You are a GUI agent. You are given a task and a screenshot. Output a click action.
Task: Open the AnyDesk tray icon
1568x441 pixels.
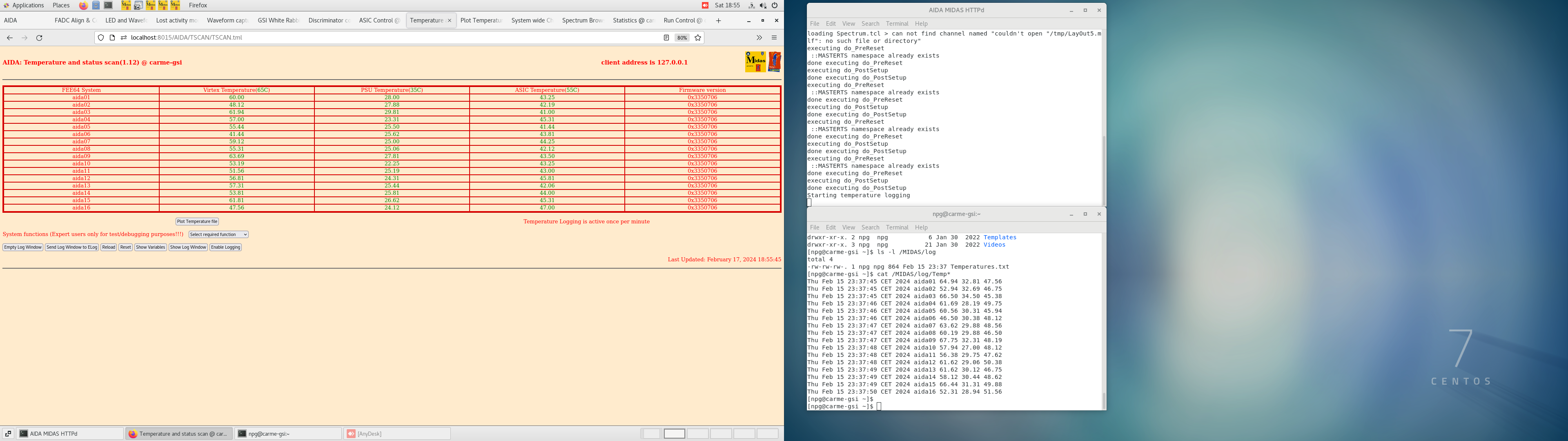705,5
